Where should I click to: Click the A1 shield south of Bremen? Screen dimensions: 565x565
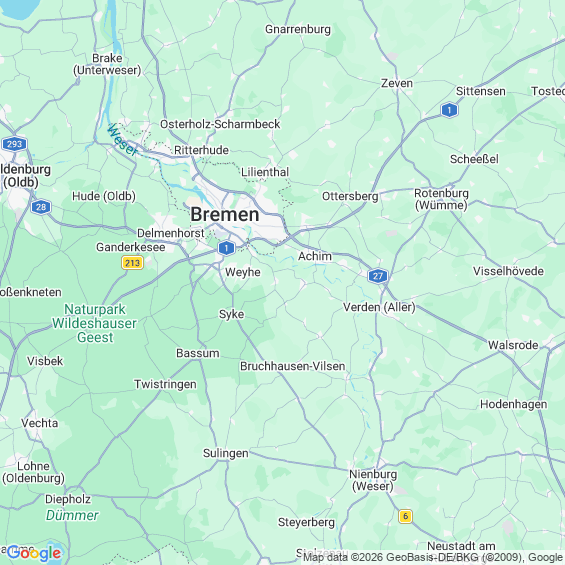tap(226, 248)
